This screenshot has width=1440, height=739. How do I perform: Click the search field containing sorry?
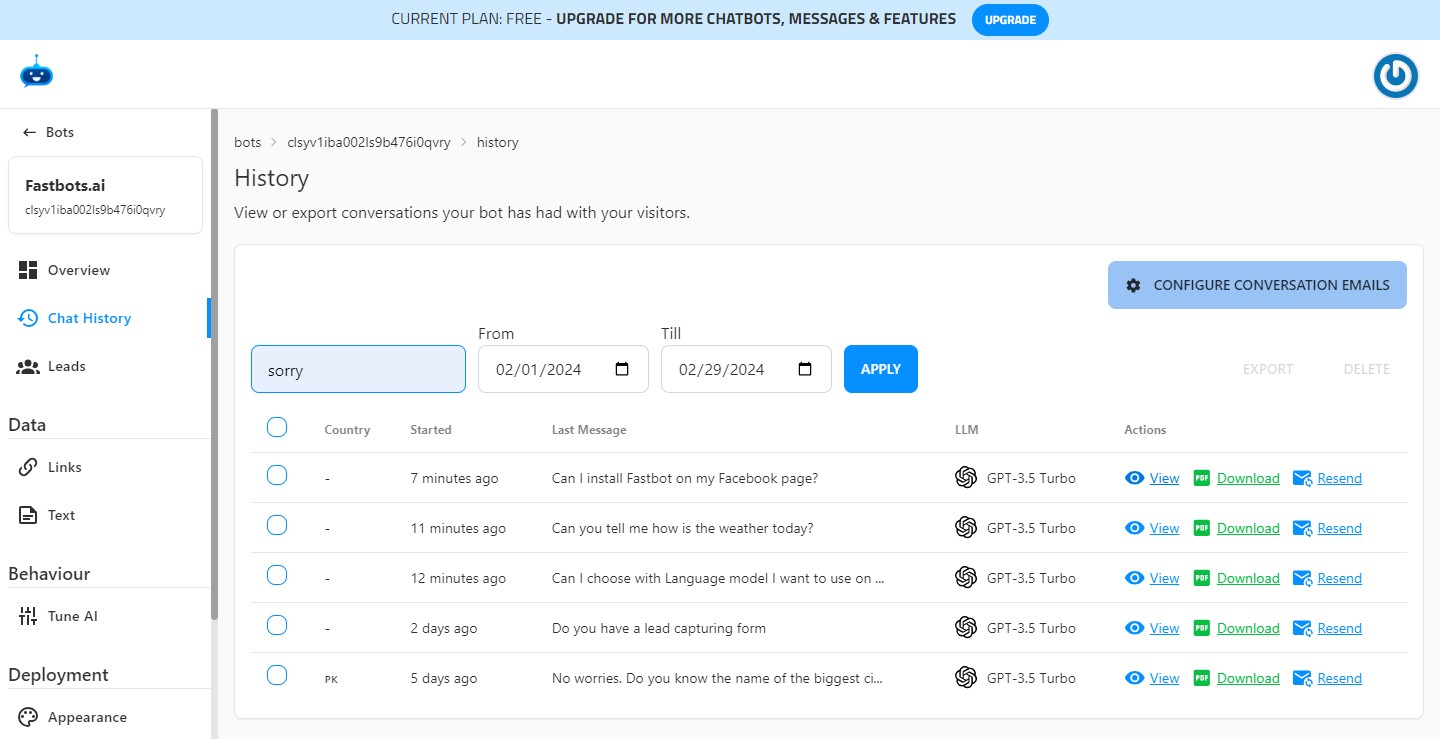[358, 369]
